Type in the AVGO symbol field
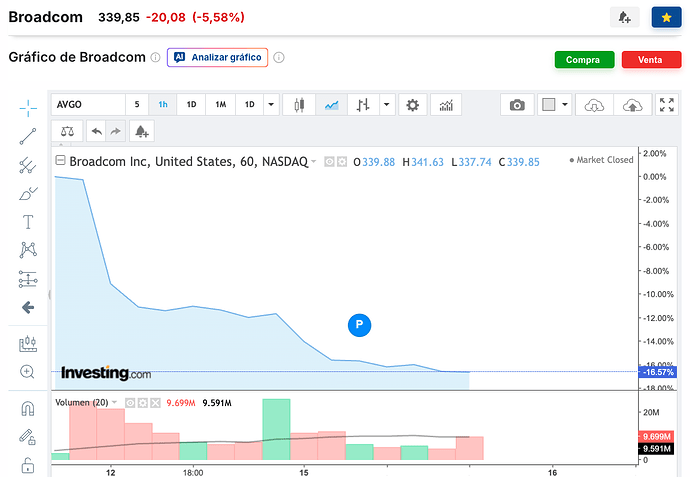Viewport: 690px width, 477px height. (x=85, y=104)
